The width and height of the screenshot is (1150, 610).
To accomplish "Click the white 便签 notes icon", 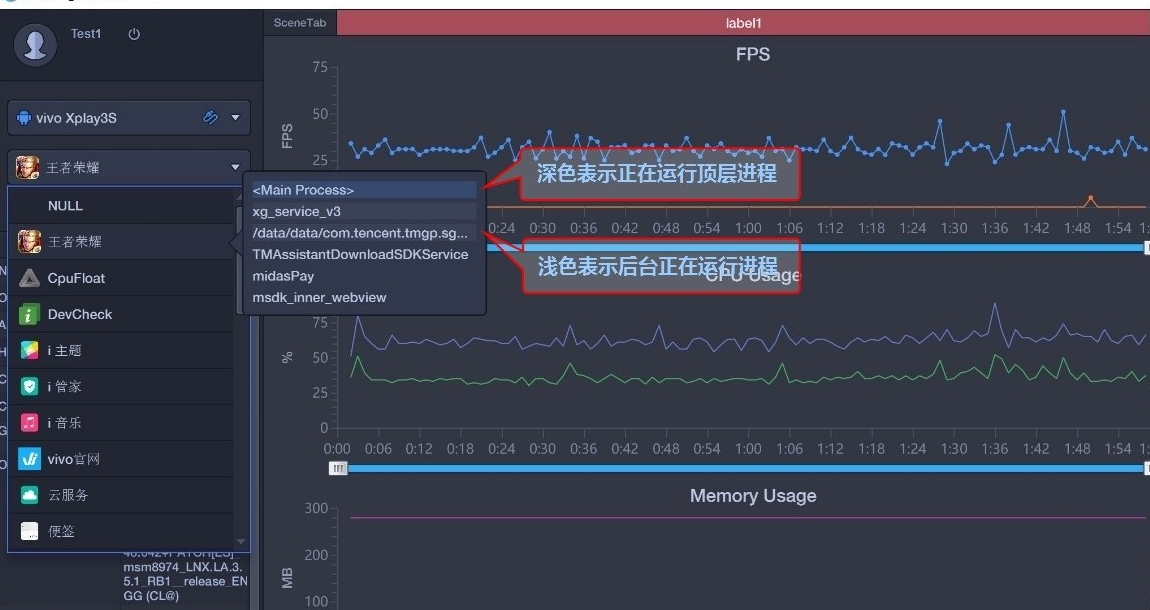I will coord(29,531).
